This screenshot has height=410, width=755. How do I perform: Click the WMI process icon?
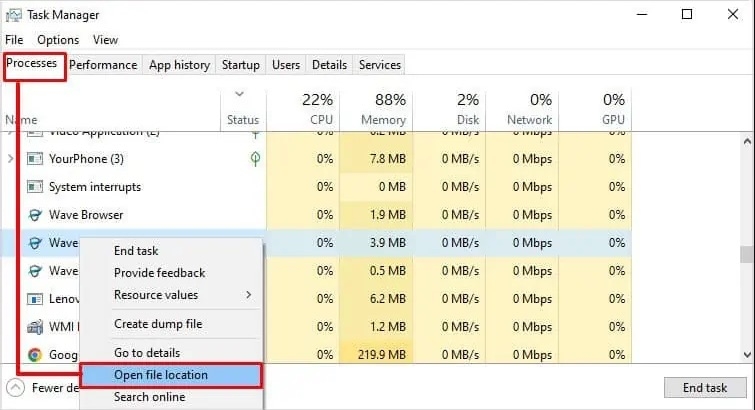[35, 327]
